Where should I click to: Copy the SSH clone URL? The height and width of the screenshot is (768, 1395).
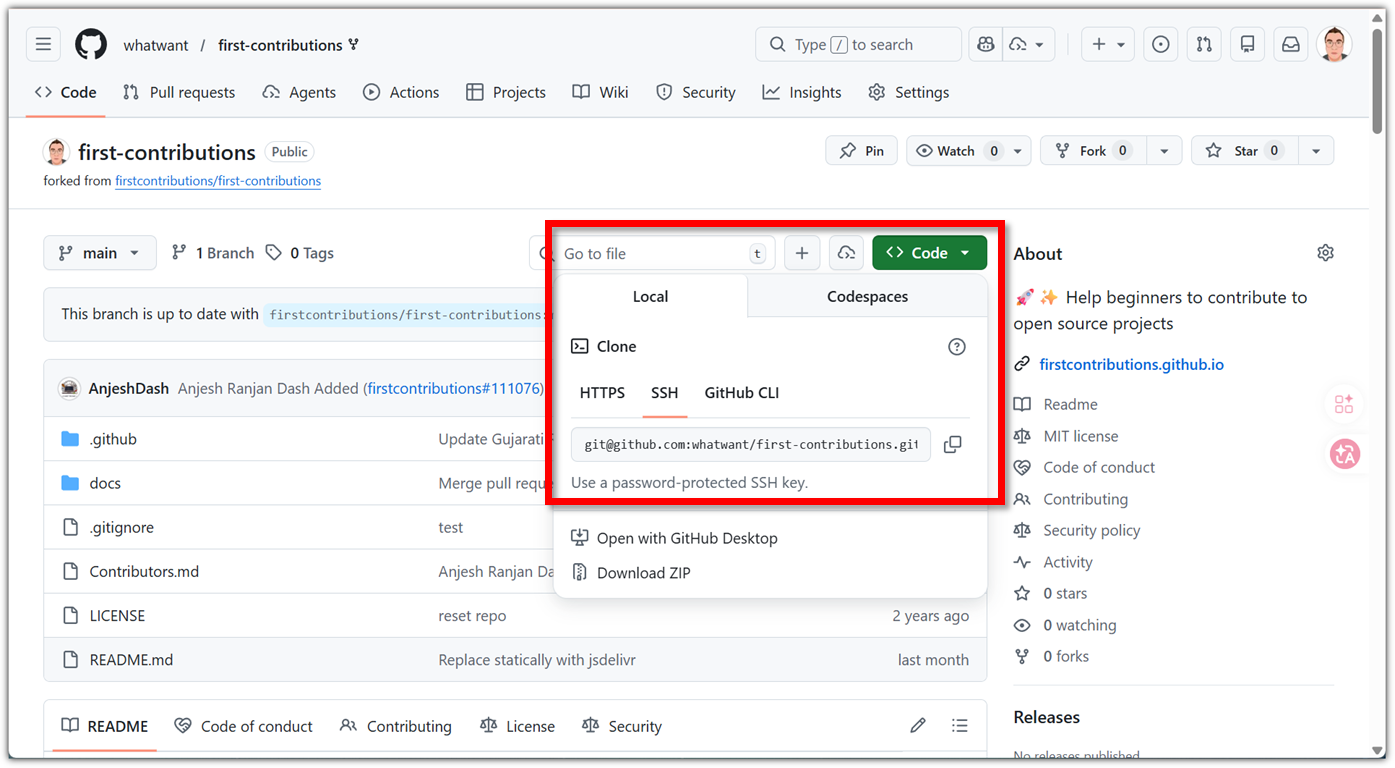coord(953,444)
